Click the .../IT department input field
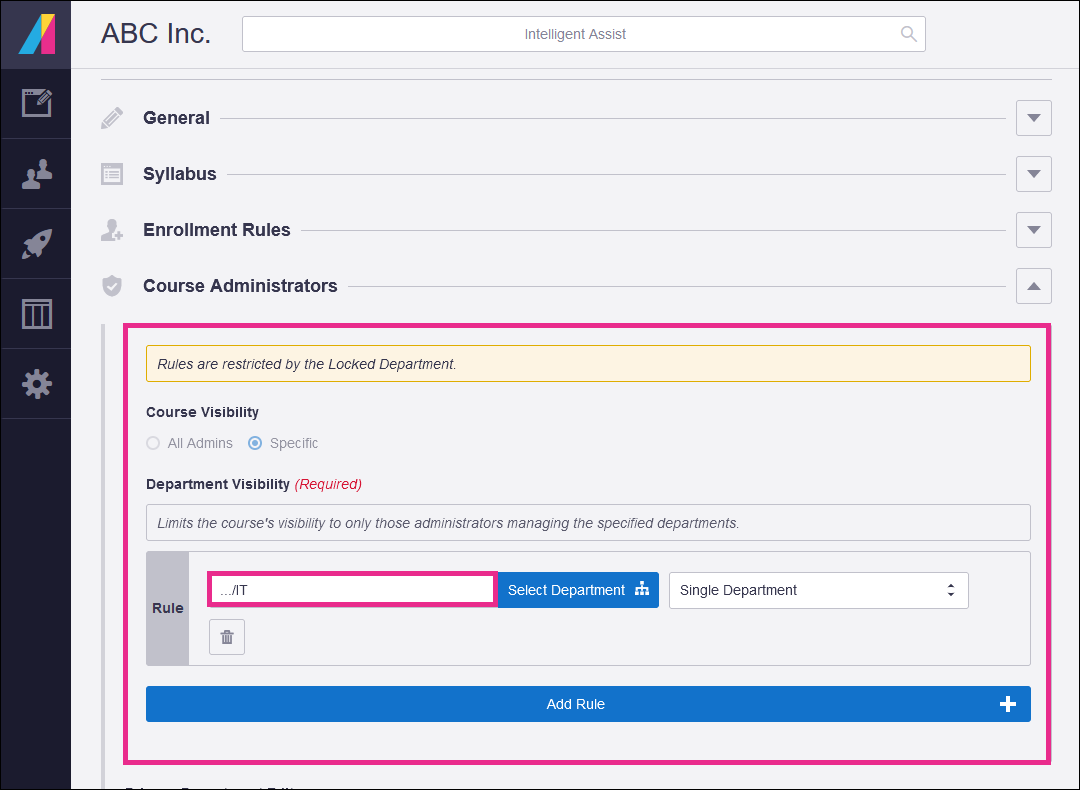This screenshot has height=790, width=1080. click(x=351, y=589)
